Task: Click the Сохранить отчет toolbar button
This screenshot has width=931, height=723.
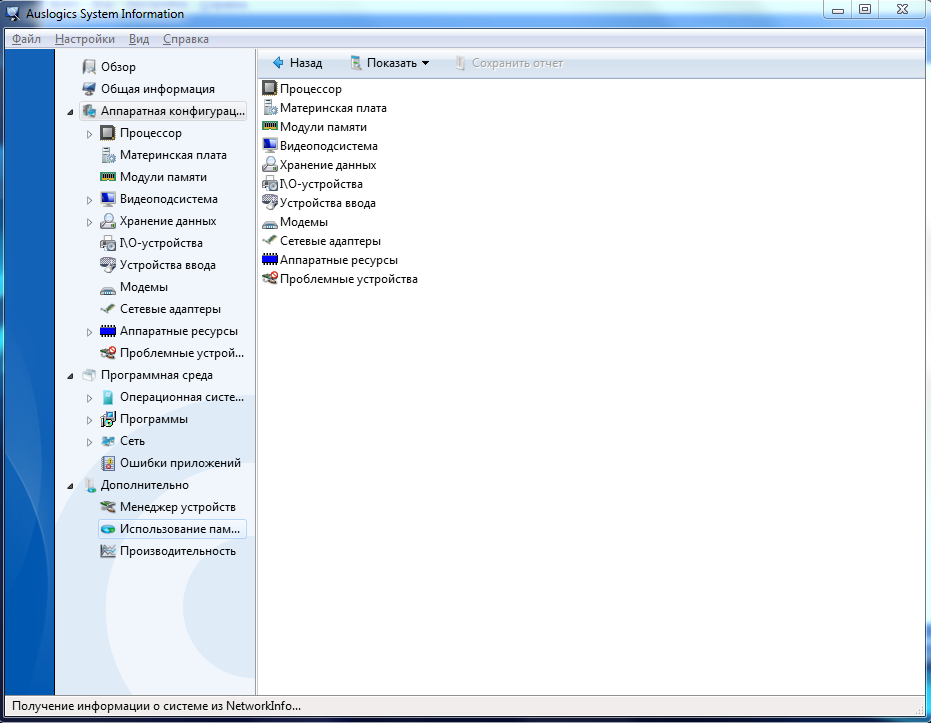Action: pos(509,63)
